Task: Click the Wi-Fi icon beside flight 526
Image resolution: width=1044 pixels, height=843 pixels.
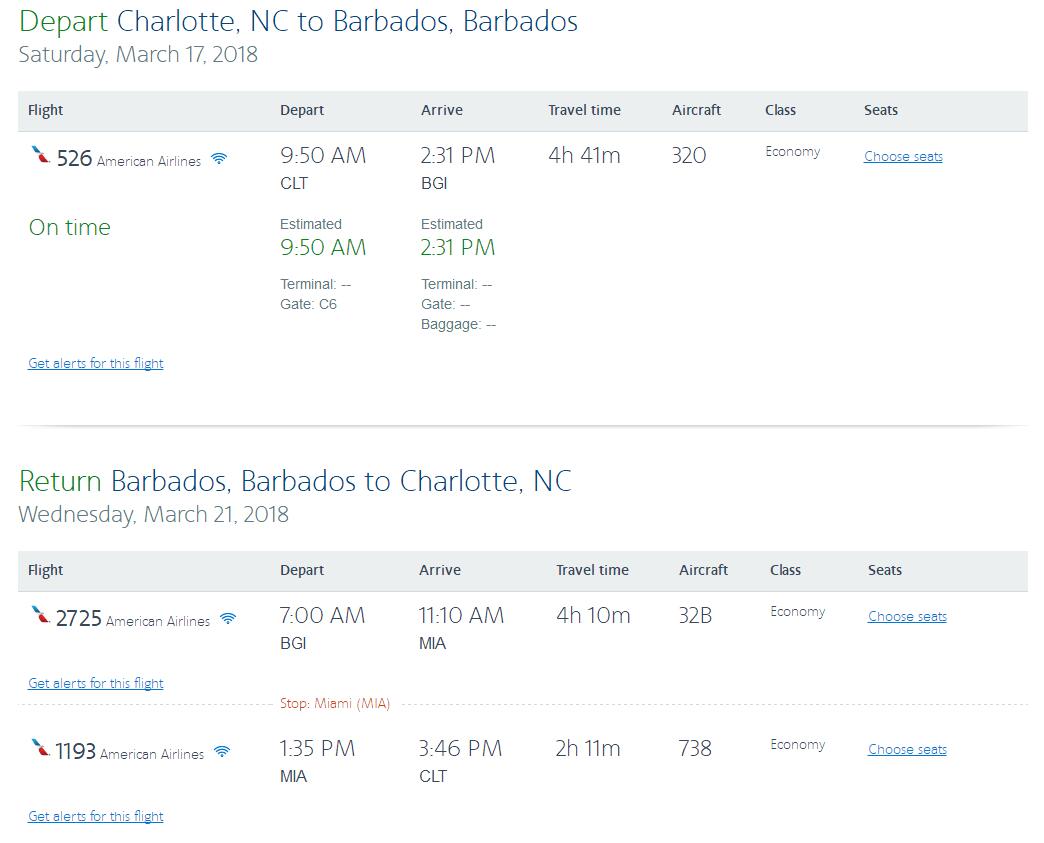Action: point(219,158)
